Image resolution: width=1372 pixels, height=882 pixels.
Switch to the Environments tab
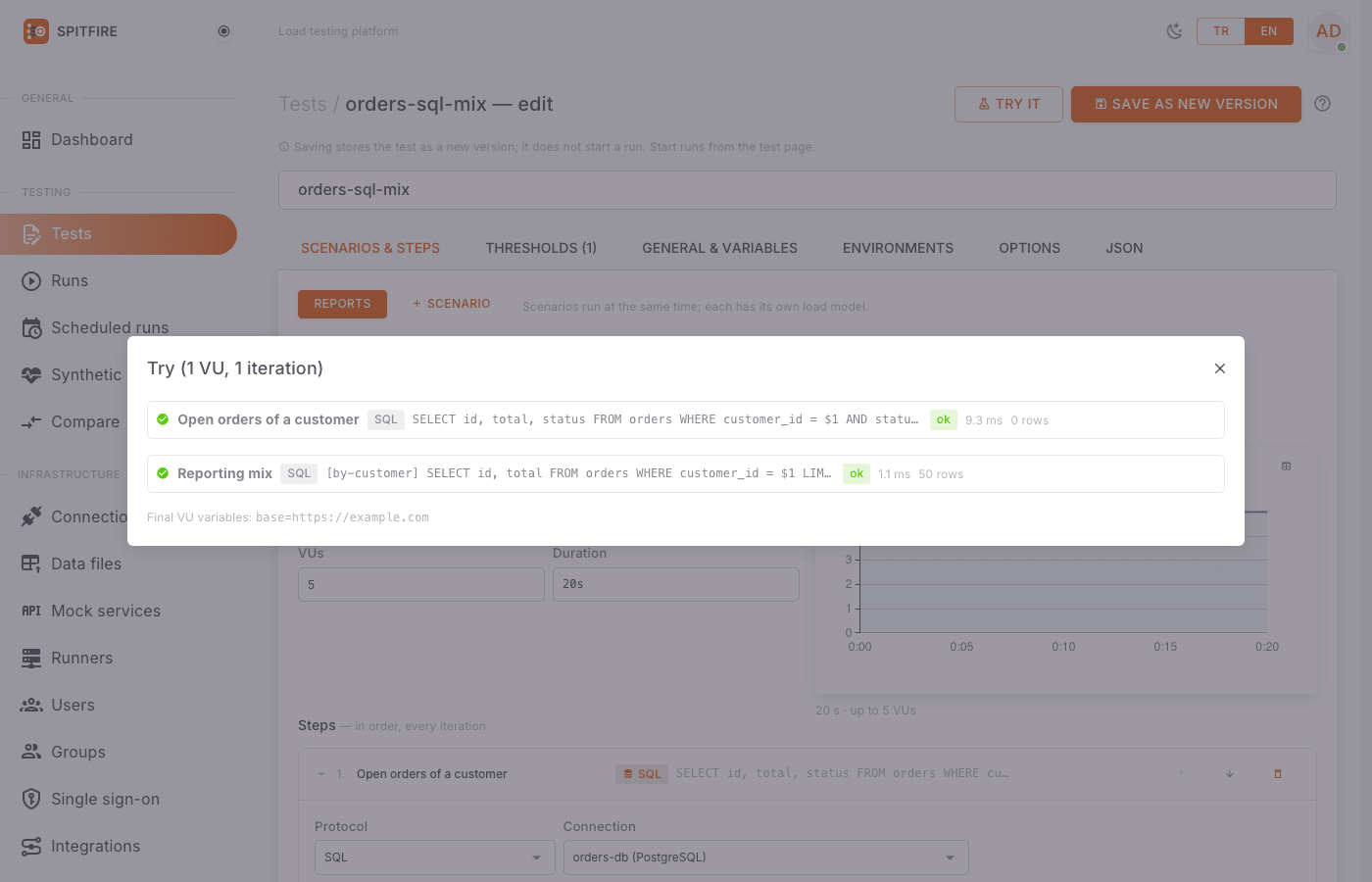tap(898, 248)
